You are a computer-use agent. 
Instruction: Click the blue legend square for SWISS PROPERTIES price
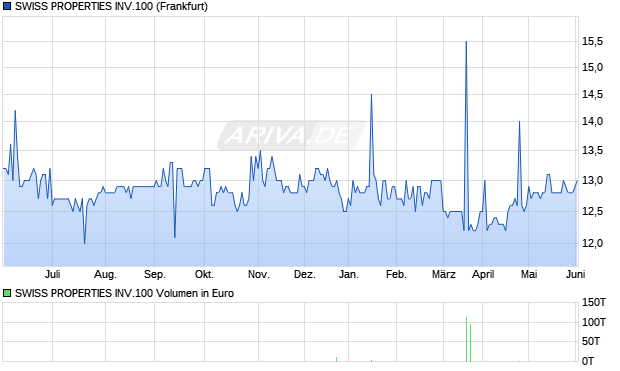[x=7, y=6]
